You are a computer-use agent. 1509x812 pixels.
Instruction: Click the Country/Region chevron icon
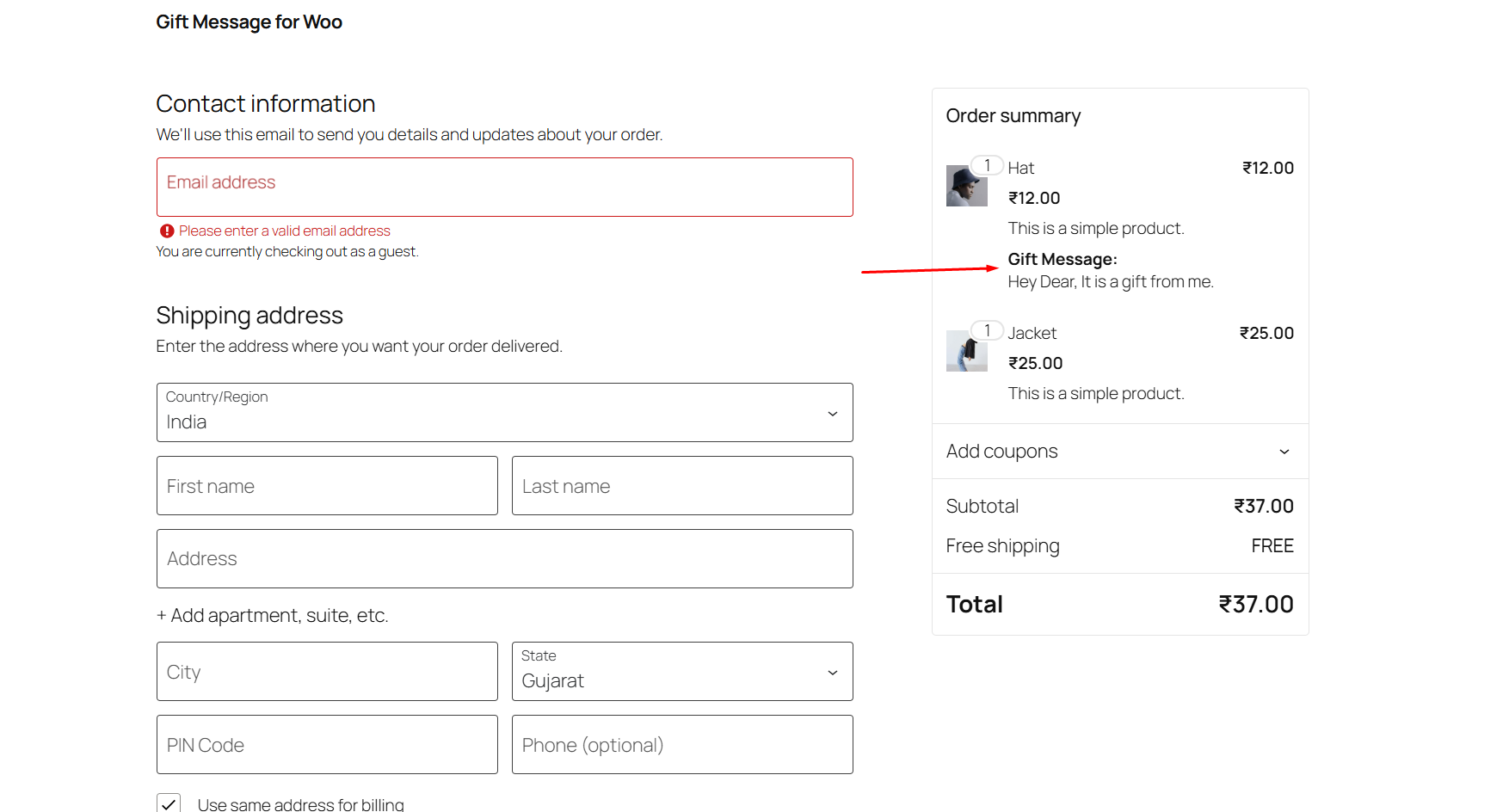coord(832,414)
